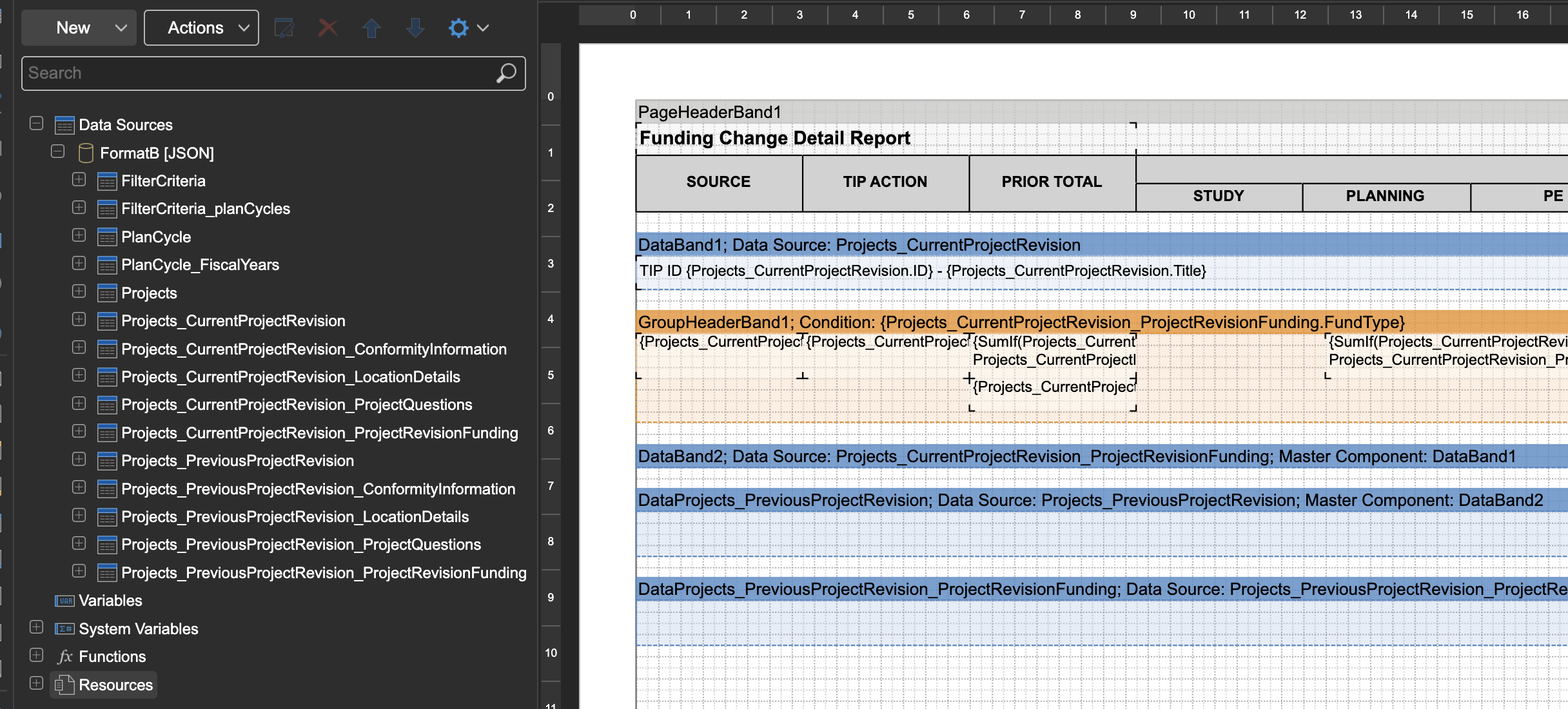Click the Edit item toolbar icon
This screenshot has height=709, width=1568.
pos(284,28)
